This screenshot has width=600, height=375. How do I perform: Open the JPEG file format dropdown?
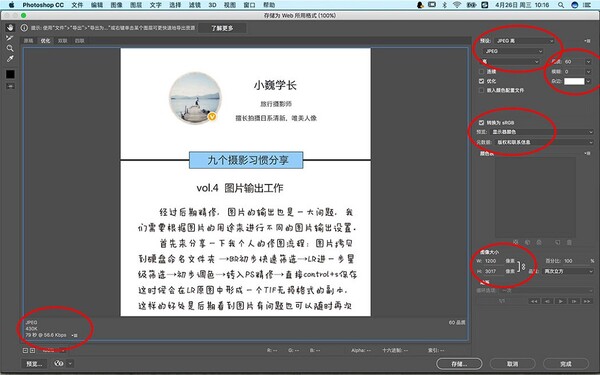tap(512, 51)
